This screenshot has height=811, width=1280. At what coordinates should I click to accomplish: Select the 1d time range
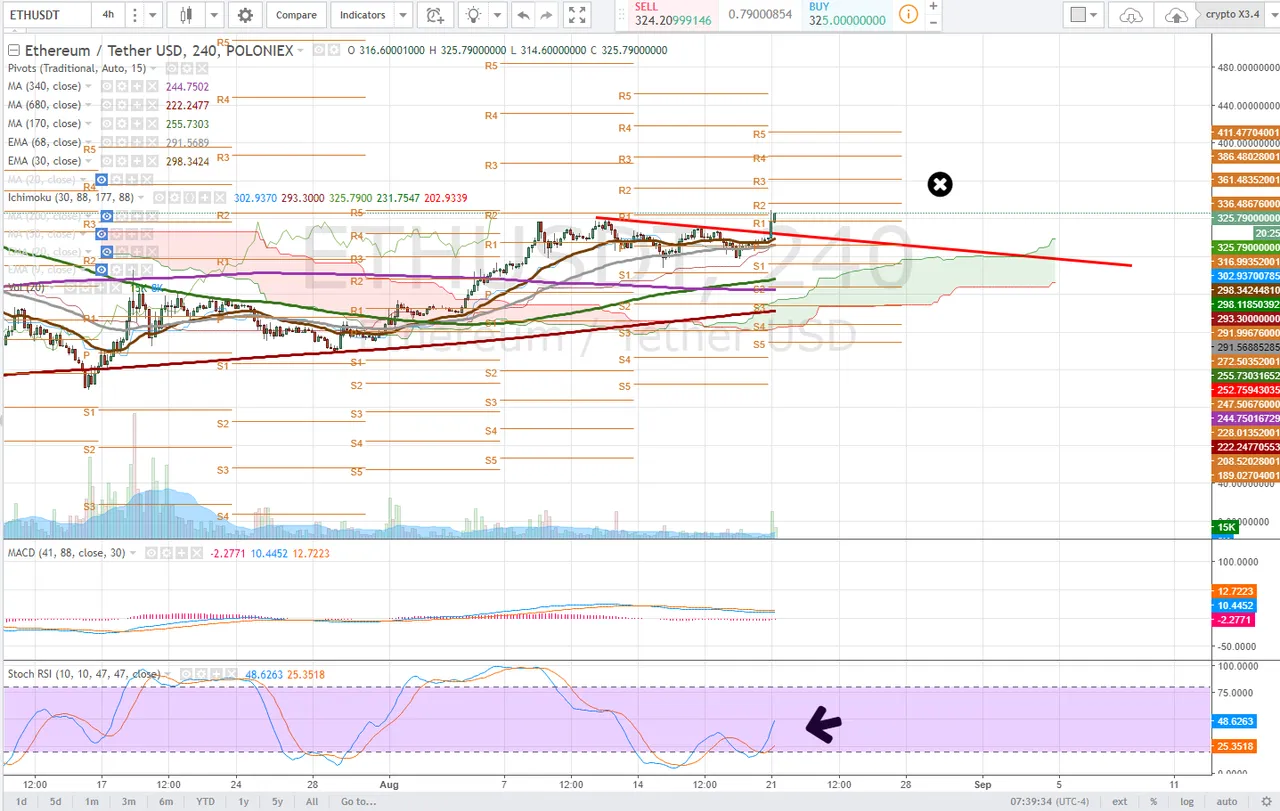click(21, 801)
